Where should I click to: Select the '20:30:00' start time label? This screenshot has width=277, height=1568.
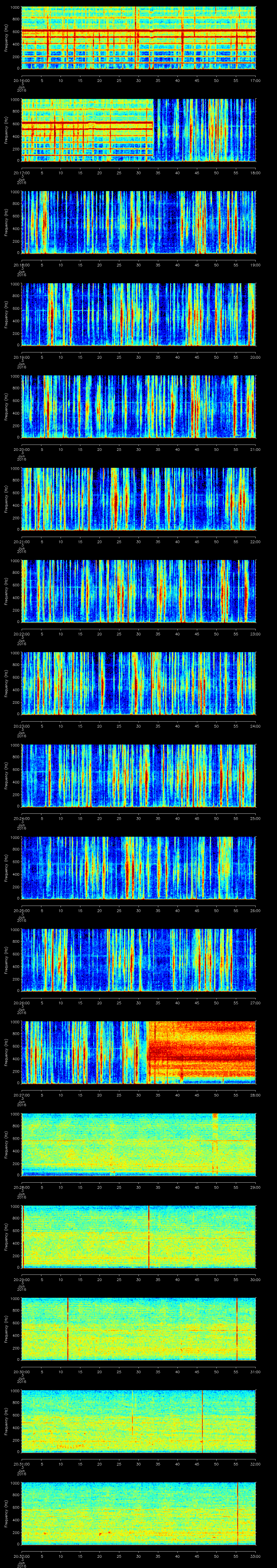coord(22,1371)
